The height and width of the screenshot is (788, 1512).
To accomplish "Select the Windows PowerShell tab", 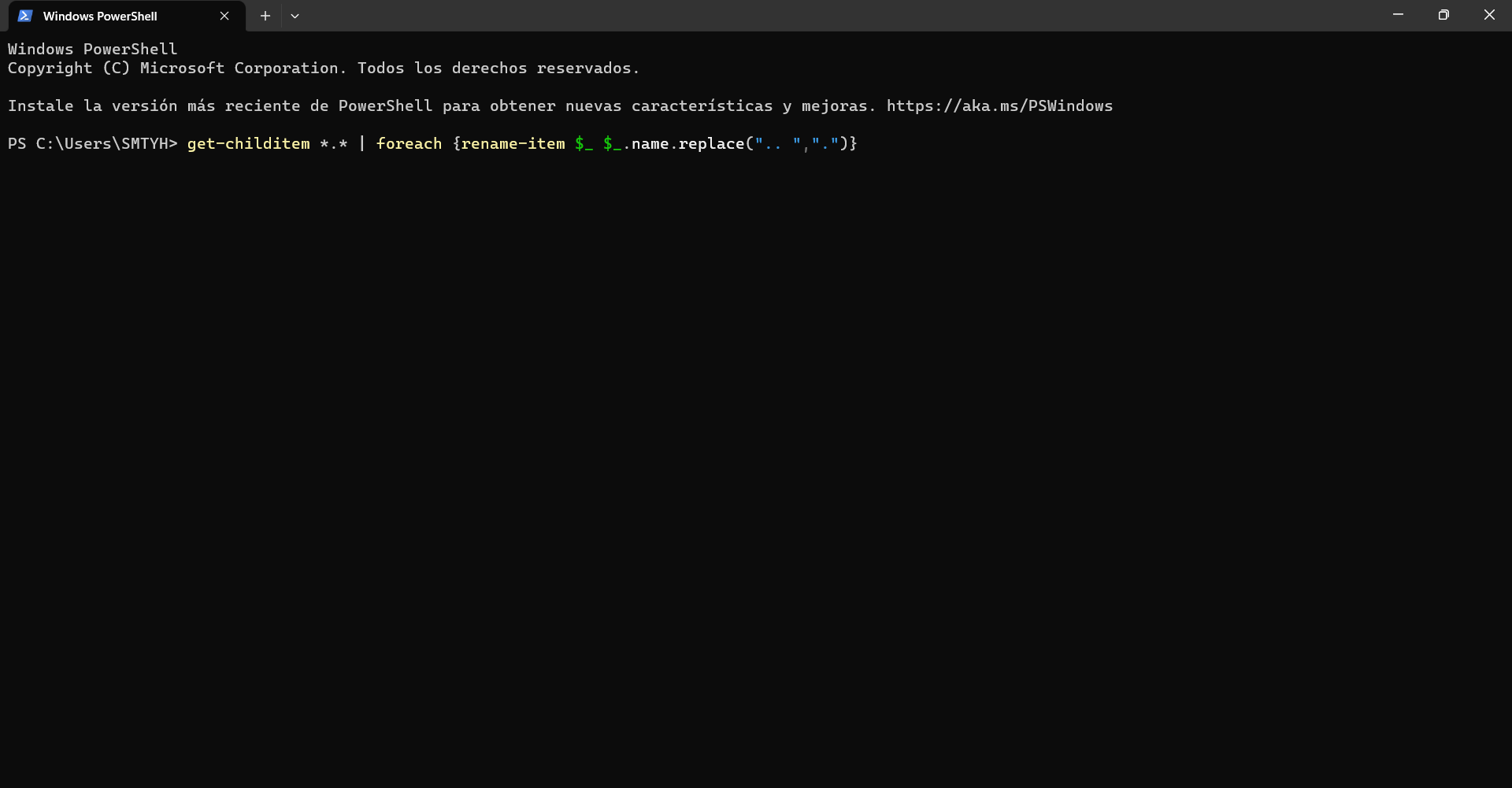I will coord(100,16).
